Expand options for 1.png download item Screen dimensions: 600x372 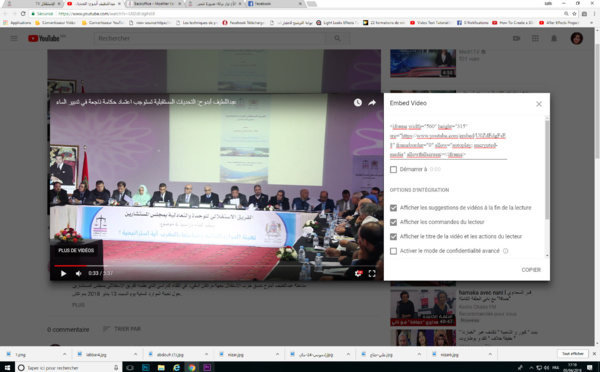click(x=64, y=354)
